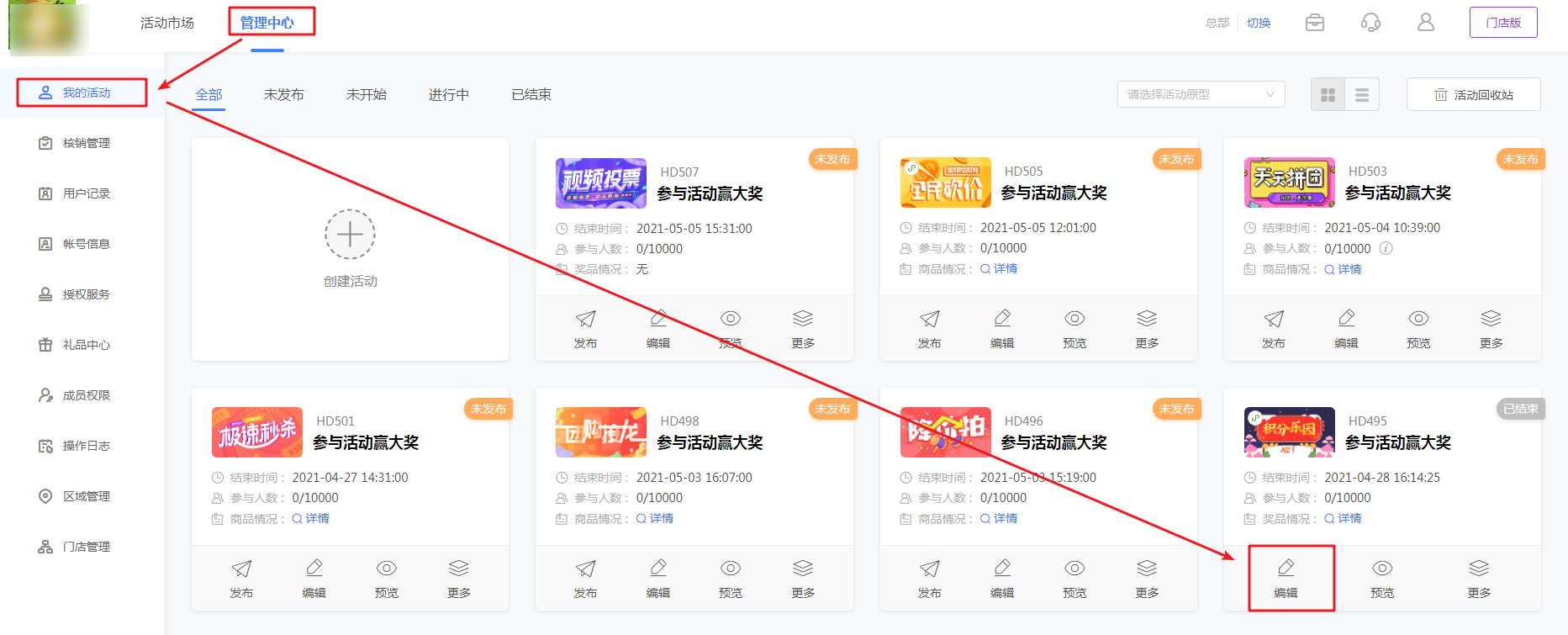Preview activity HD495
Viewport: 1568px width, 635px height.
(1382, 579)
